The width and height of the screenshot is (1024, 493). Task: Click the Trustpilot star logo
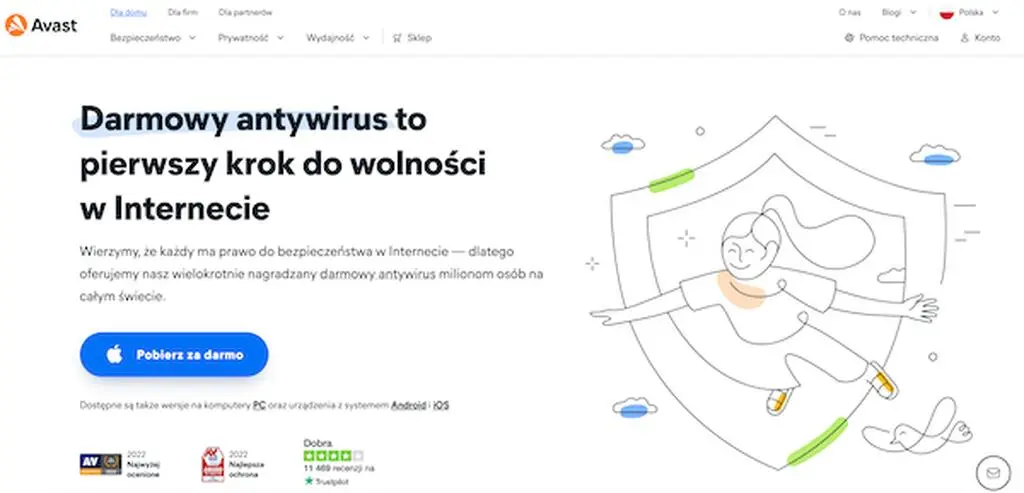(x=309, y=481)
